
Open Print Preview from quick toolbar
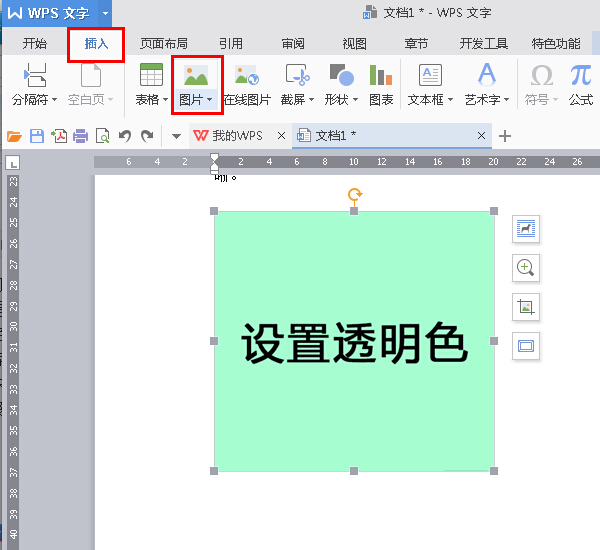[102, 136]
